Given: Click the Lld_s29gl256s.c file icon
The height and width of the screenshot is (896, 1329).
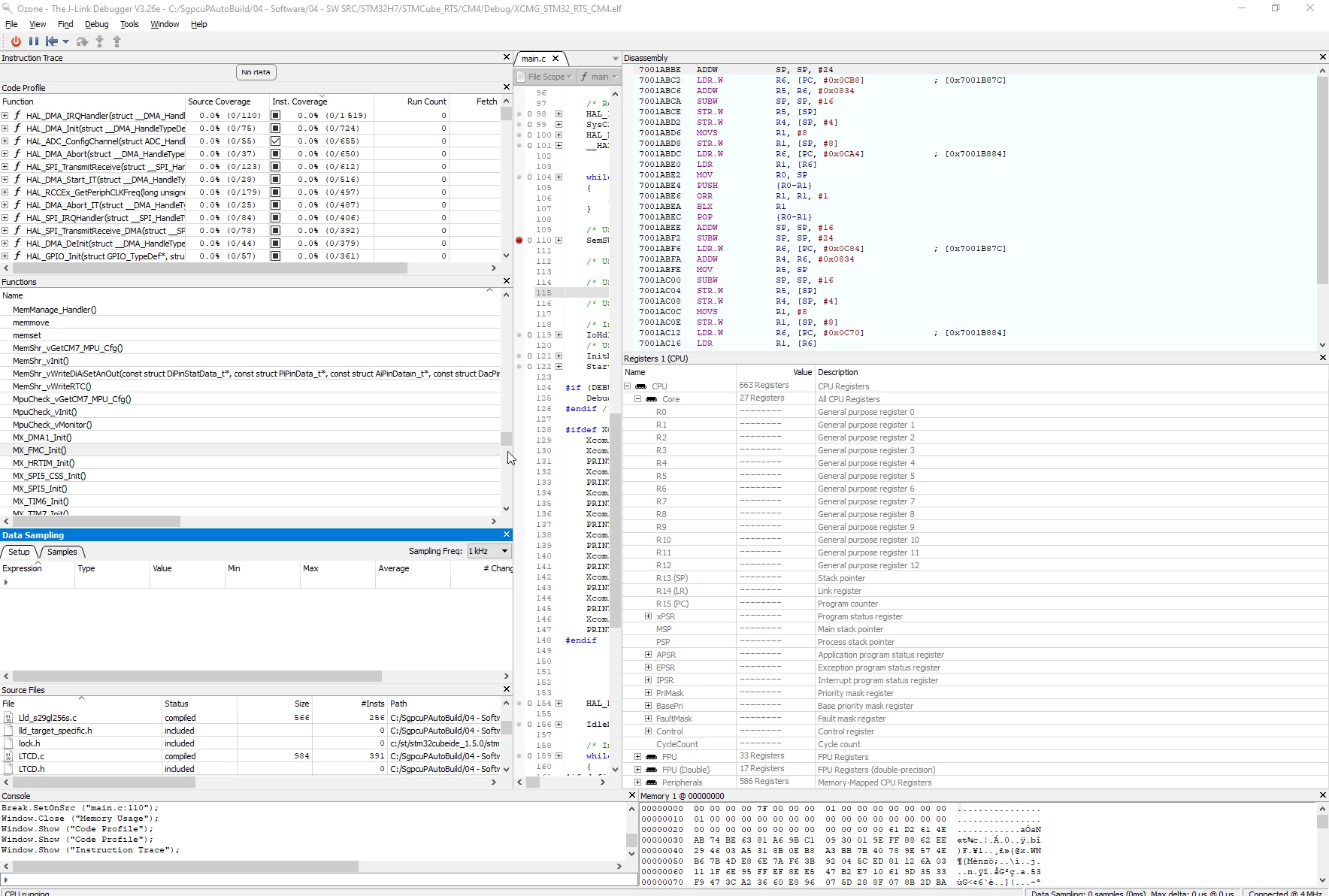Looking at the screenshot, I should point(8,718).
